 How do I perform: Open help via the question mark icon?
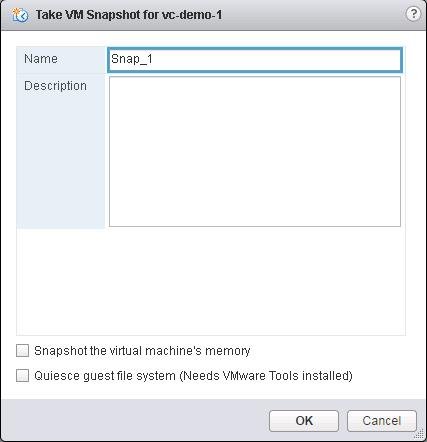coord(413,14)
